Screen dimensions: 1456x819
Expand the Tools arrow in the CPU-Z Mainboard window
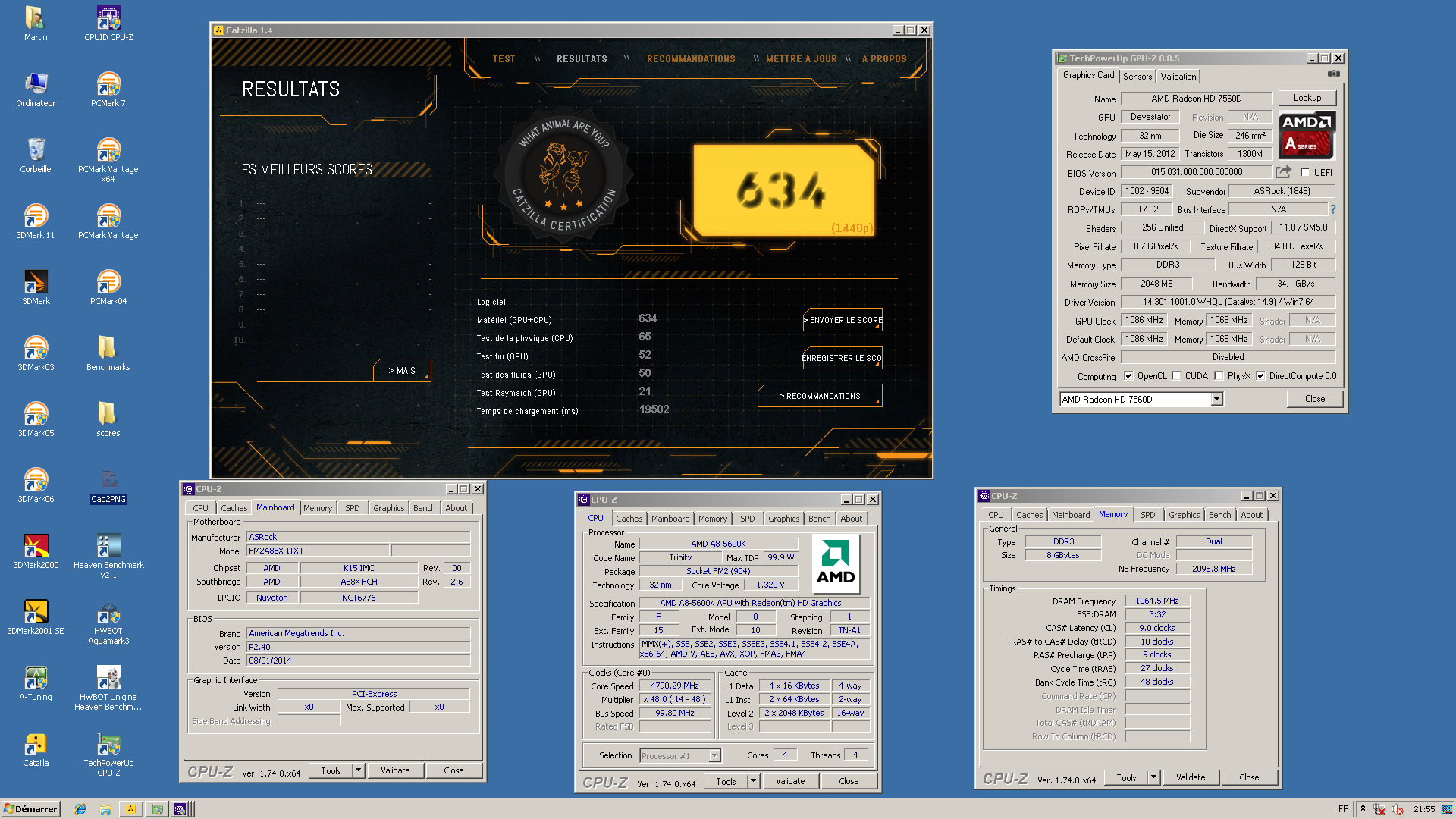[358, 770]
